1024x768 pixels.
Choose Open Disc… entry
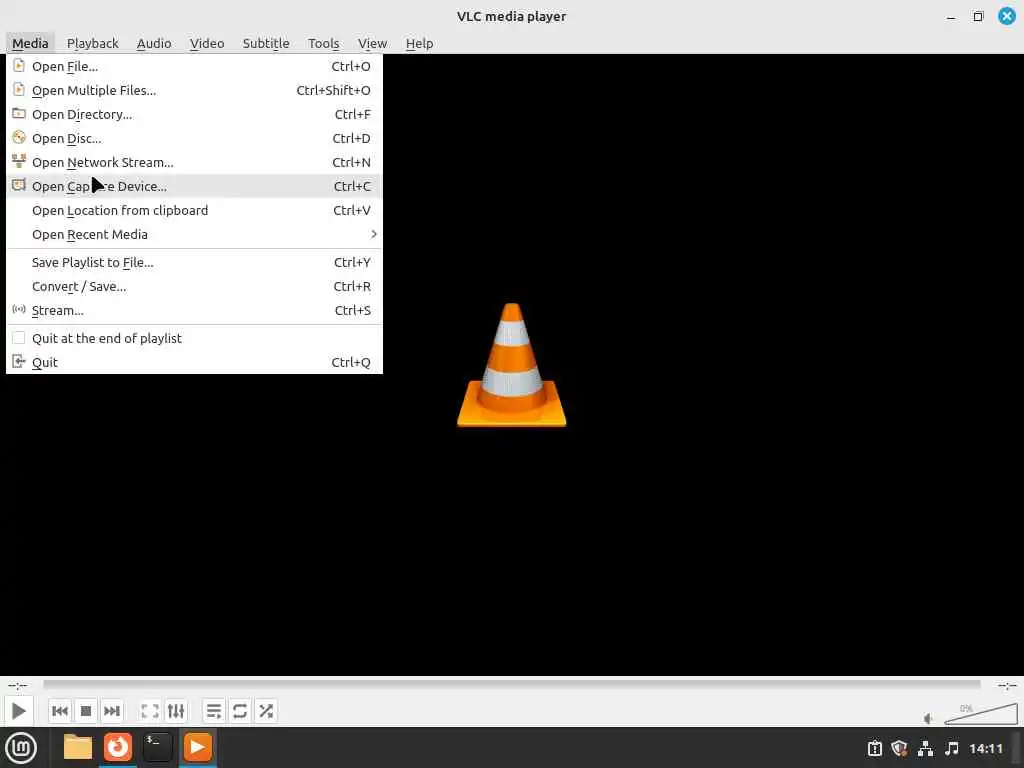click(194, 138)
